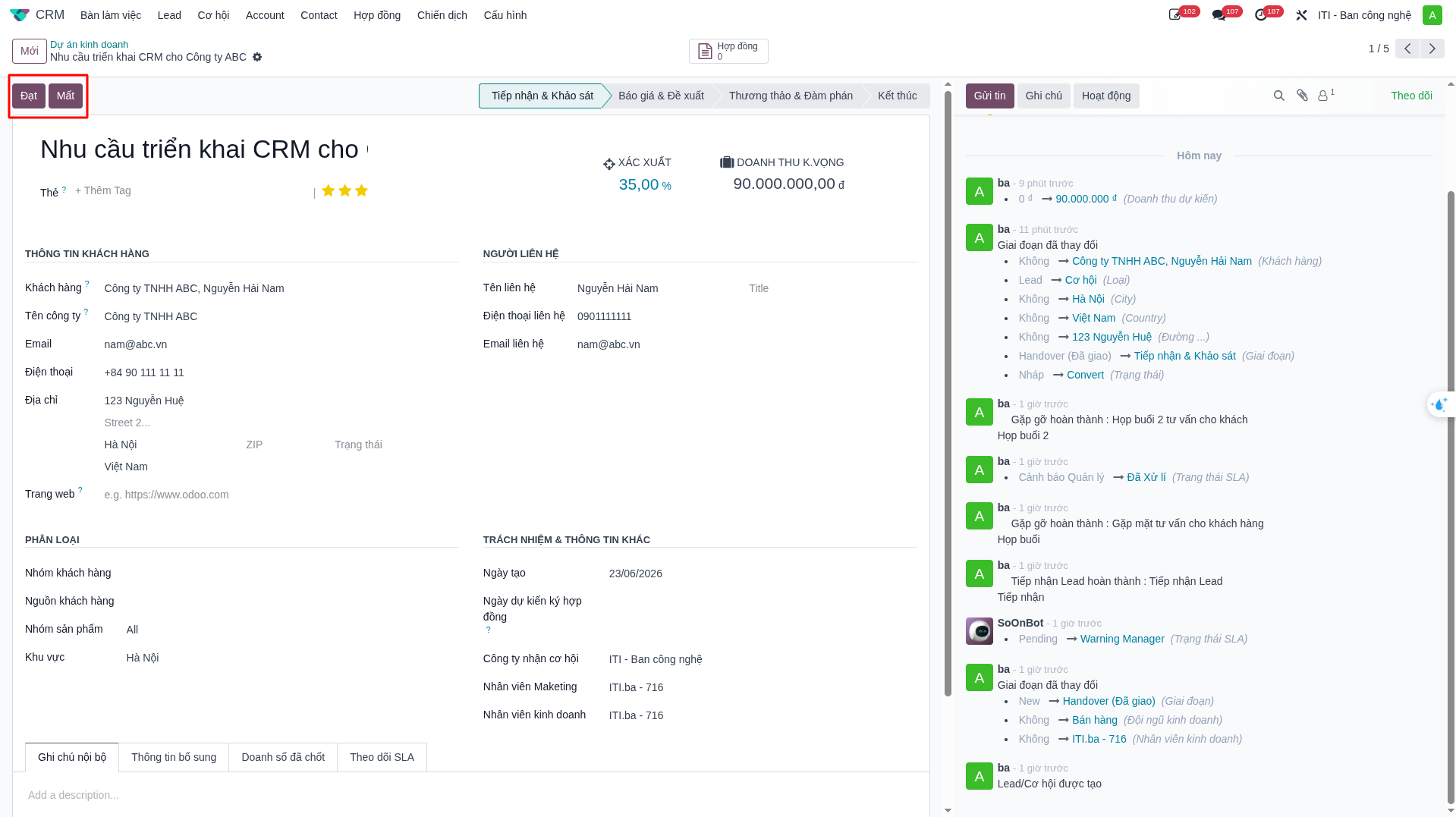Open company switcher ITI - Ban công nghệ
Image resolution: width=1456 pixels, height=817 pixels.
coord(1364,15)
